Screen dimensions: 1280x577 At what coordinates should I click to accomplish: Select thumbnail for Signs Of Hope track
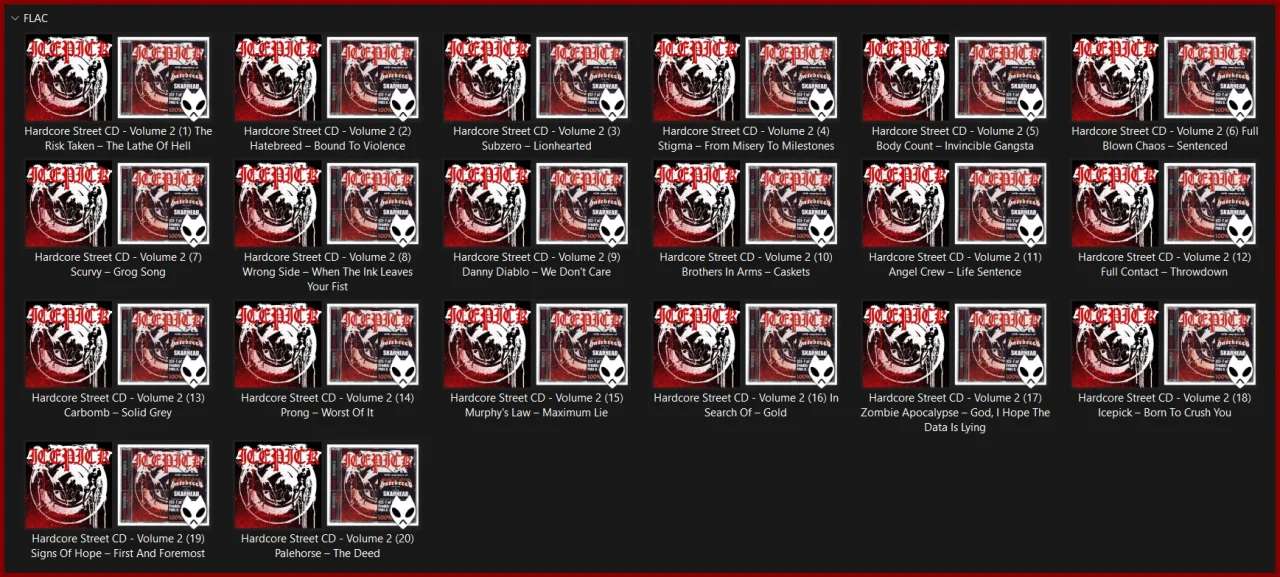tap(119, 486)
